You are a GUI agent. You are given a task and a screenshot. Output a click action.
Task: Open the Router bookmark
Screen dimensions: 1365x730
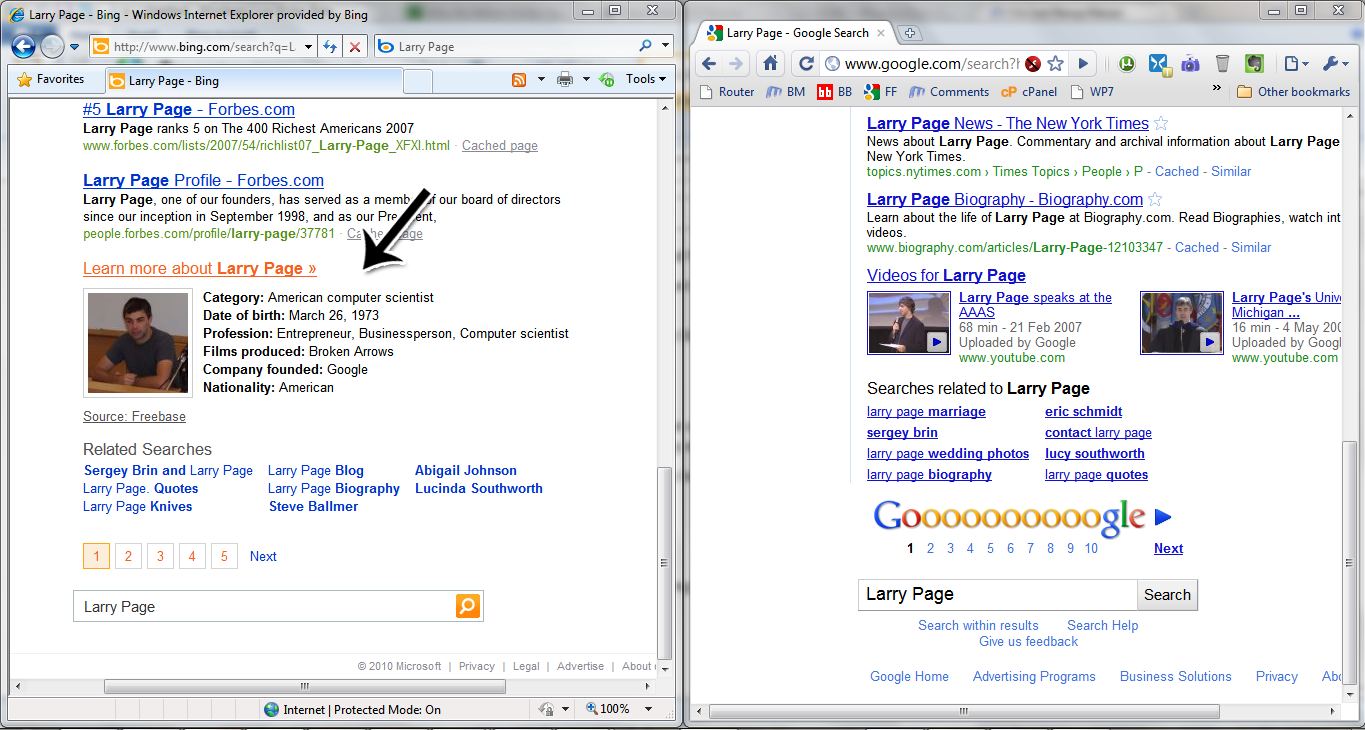pos(726,92)
